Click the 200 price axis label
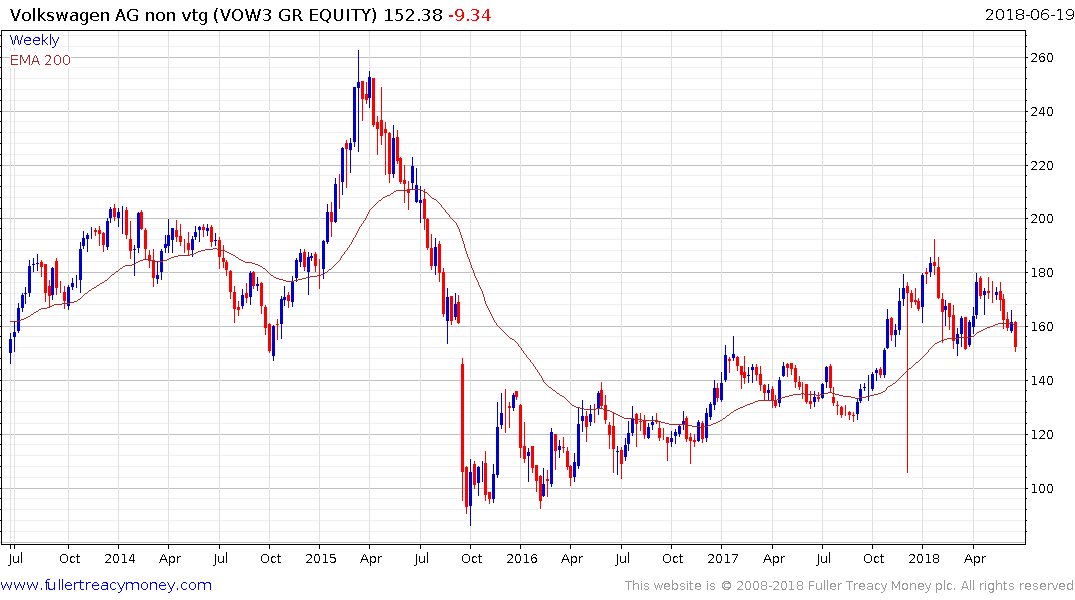The width and height of the screenshot is (1075, 600). tap(1042, 219)
